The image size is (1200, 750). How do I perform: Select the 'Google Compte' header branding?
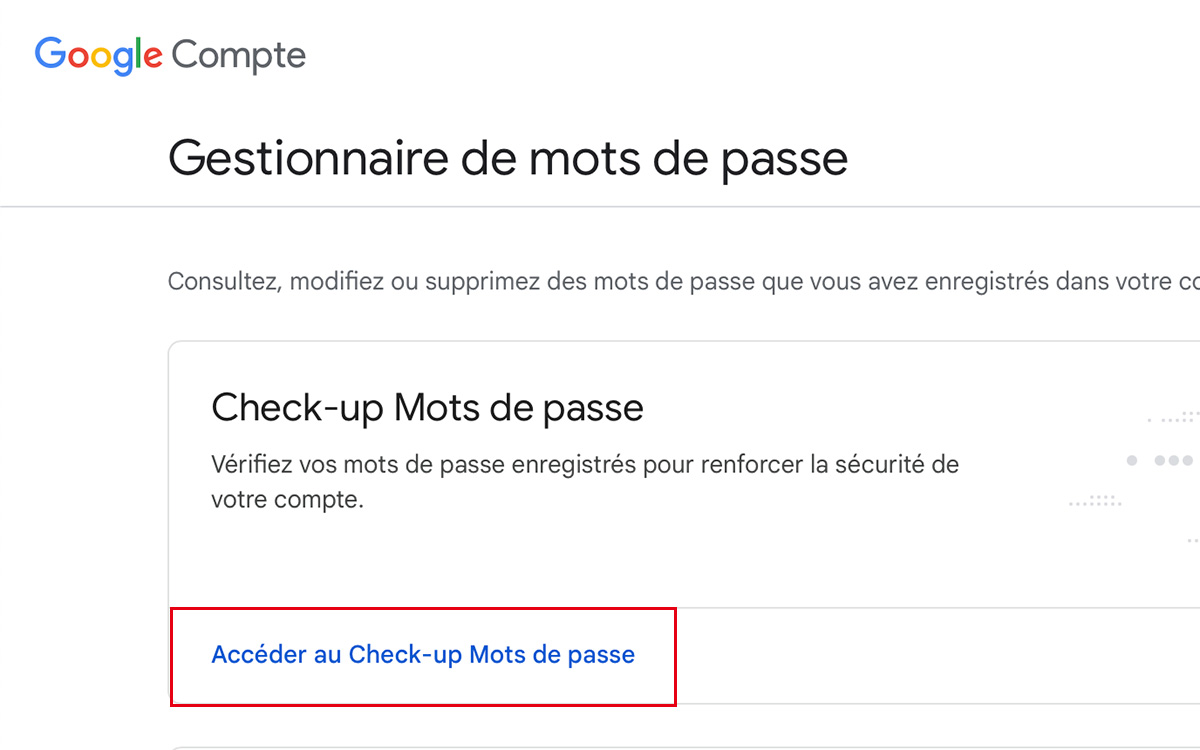coord(168,55)
